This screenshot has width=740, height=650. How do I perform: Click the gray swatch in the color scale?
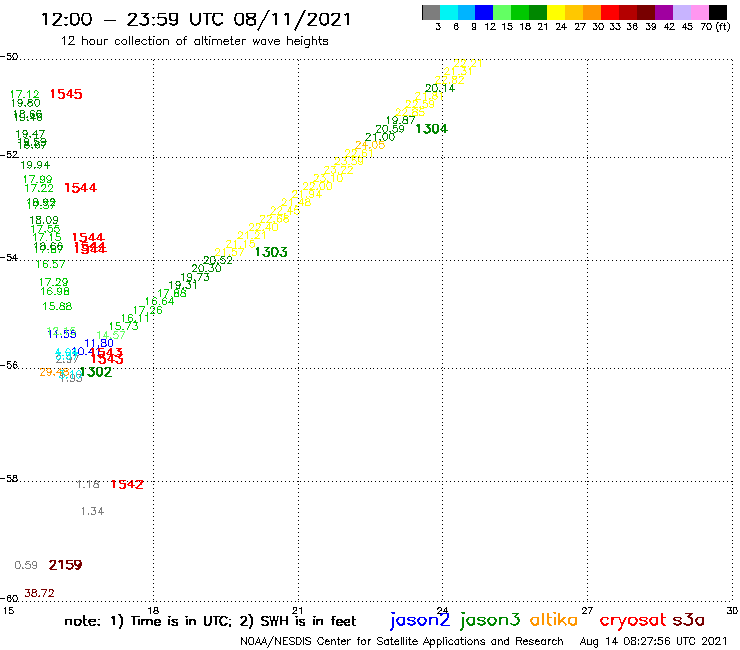click(x=431, y=12)
